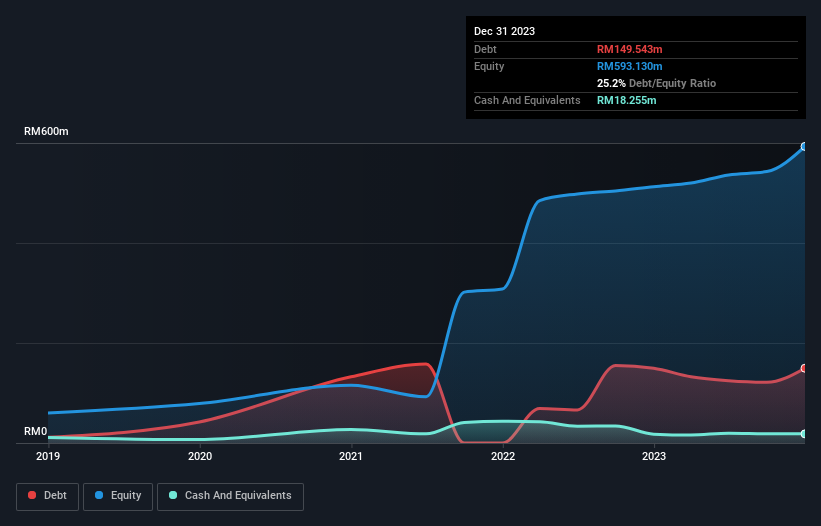The height and width of the screenshot is (526, 821).
Task: Click the RM593.130m equity value
Action: point(629,66)
